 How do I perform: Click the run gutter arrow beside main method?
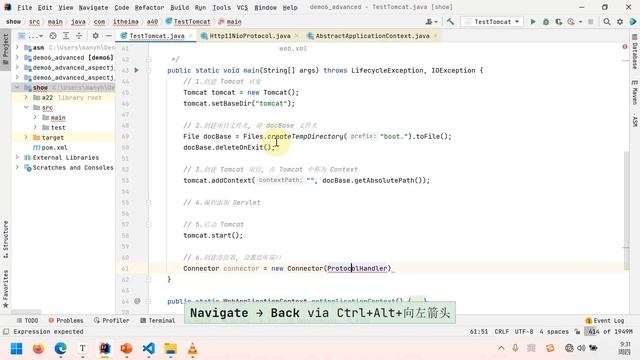coord(136,70)
